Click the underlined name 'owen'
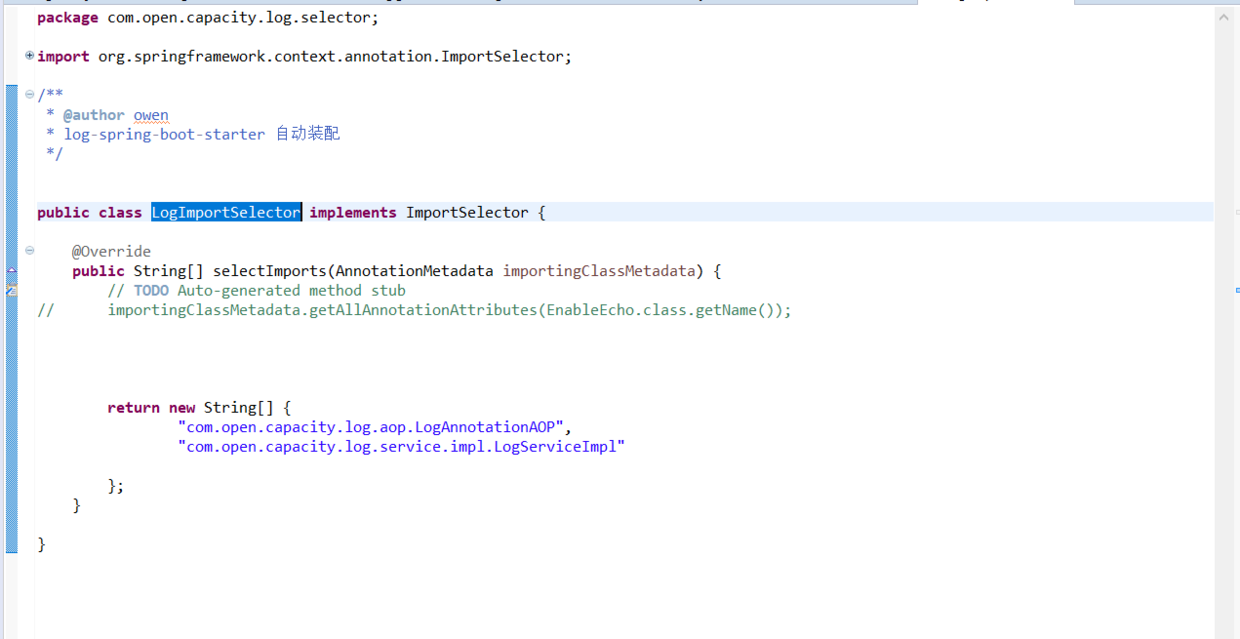The image size is (1240, 639). click(151, 115)
